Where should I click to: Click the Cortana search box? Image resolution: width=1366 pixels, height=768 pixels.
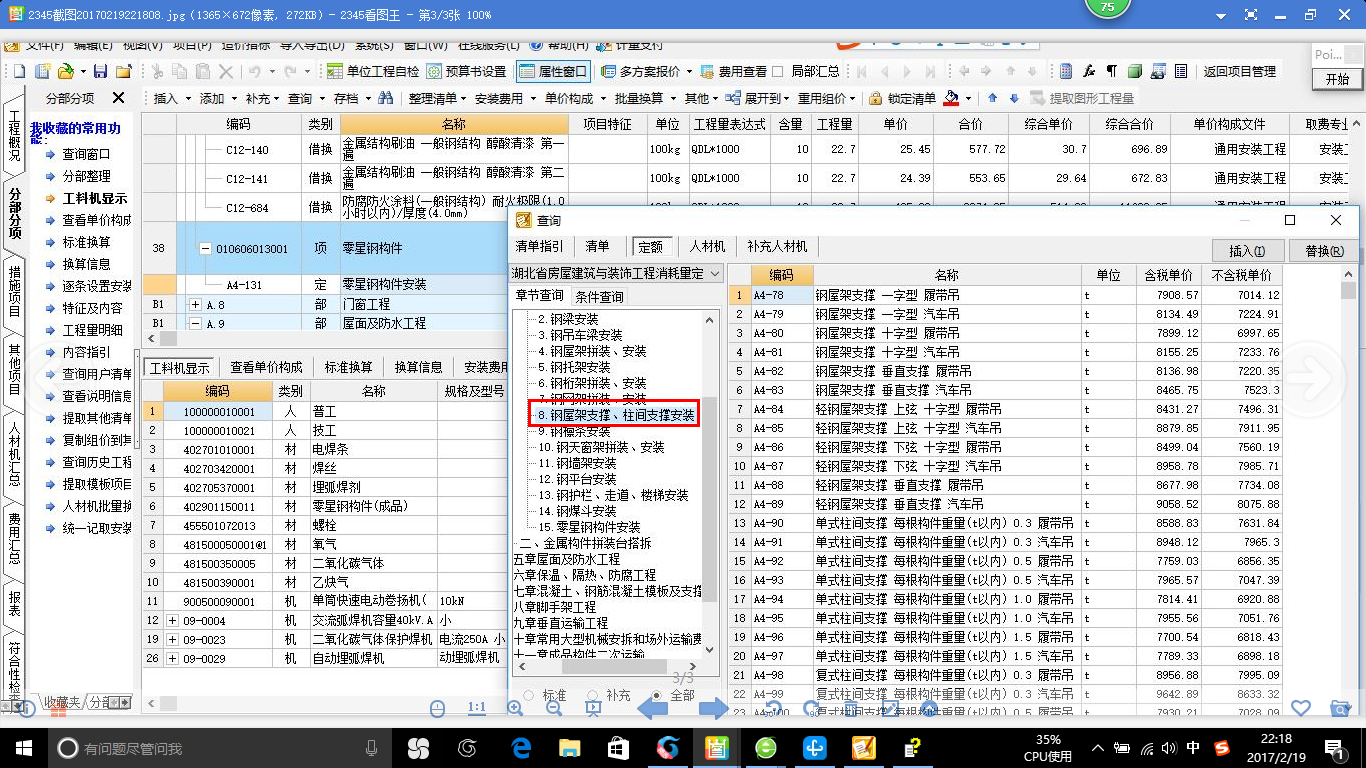tap(220, 747)
